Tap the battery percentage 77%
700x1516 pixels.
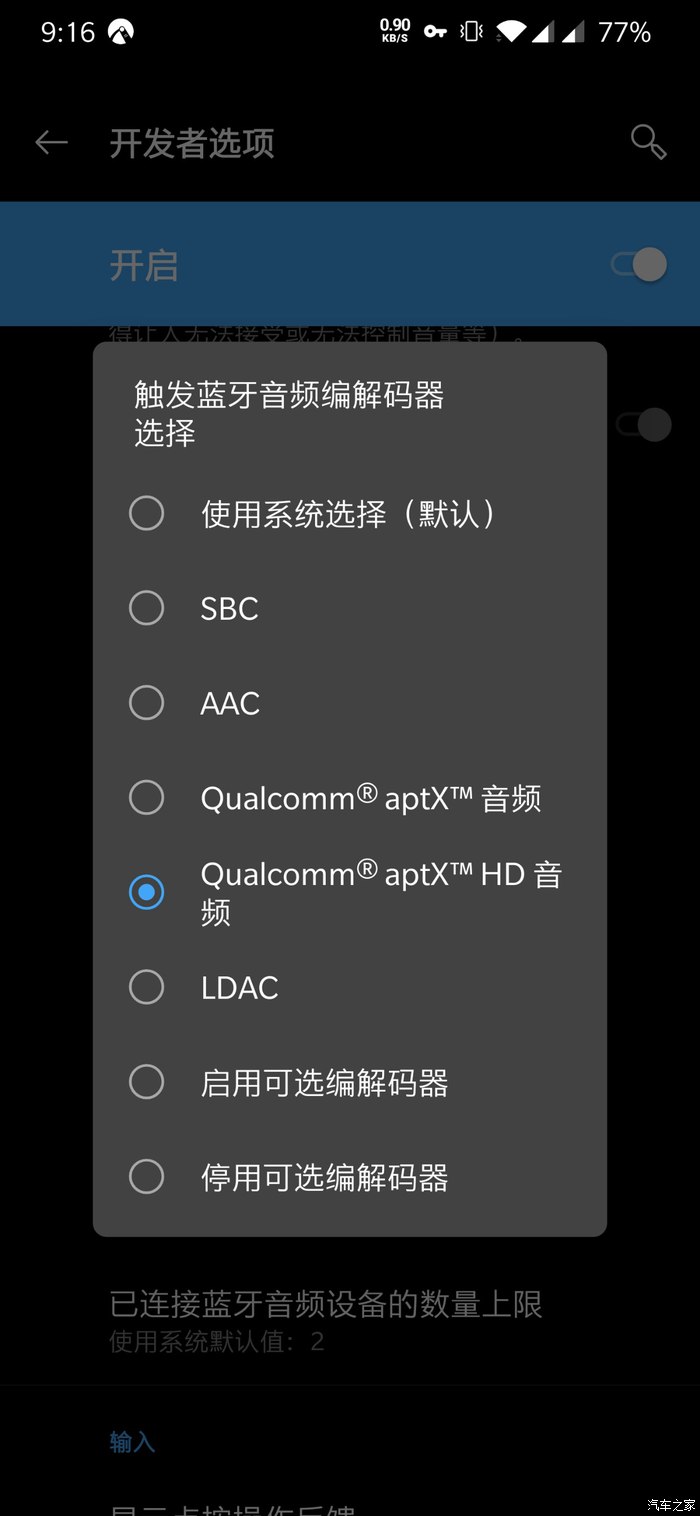[625, 32]
